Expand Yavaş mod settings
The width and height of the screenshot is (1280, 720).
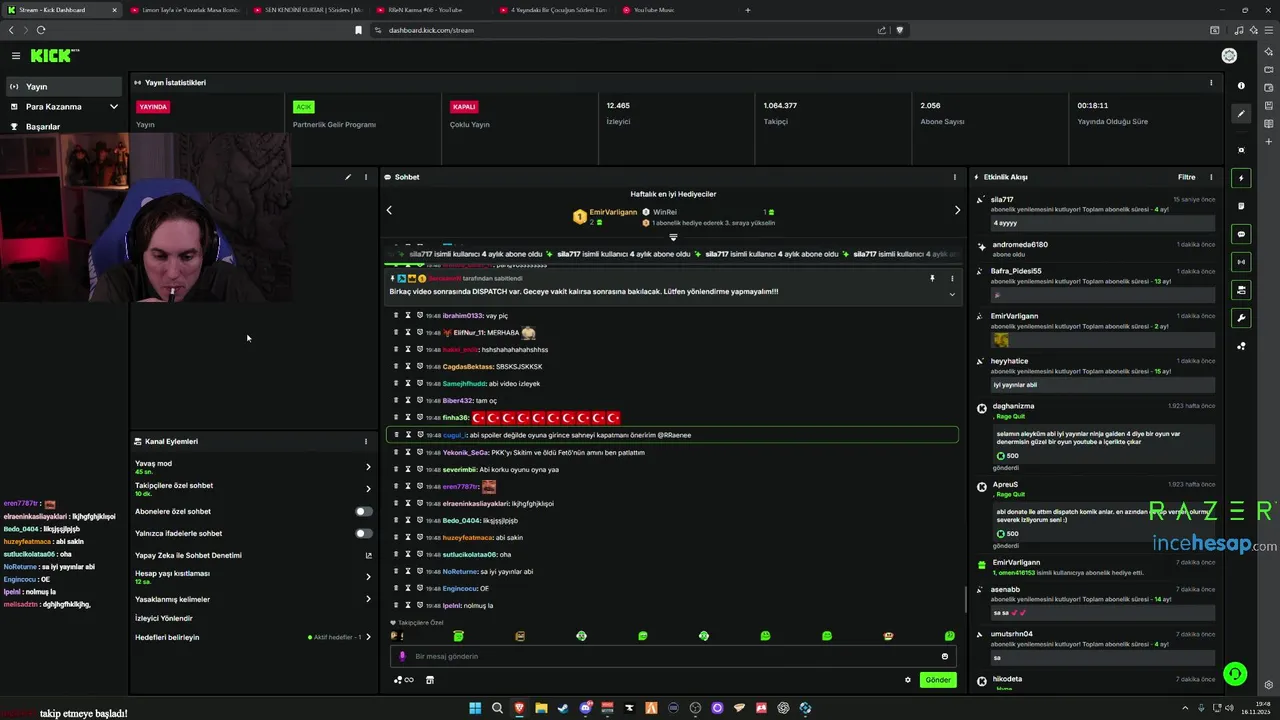tap(368, 467)
